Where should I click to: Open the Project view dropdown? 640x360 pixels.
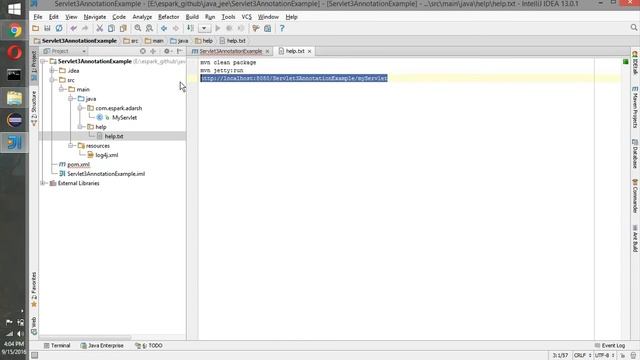point(65,51)
